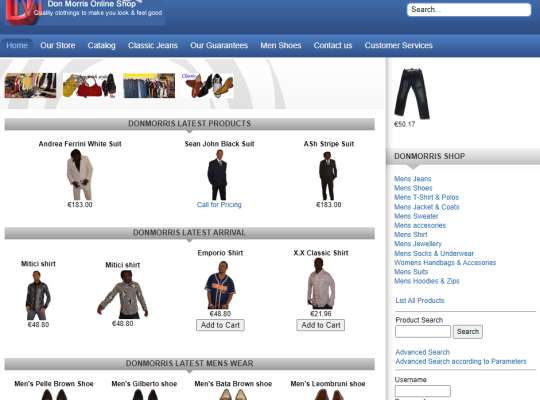This screenshot has height=400, width=540.
Task: Open the Advanced Search link
Action: (423, 352)
